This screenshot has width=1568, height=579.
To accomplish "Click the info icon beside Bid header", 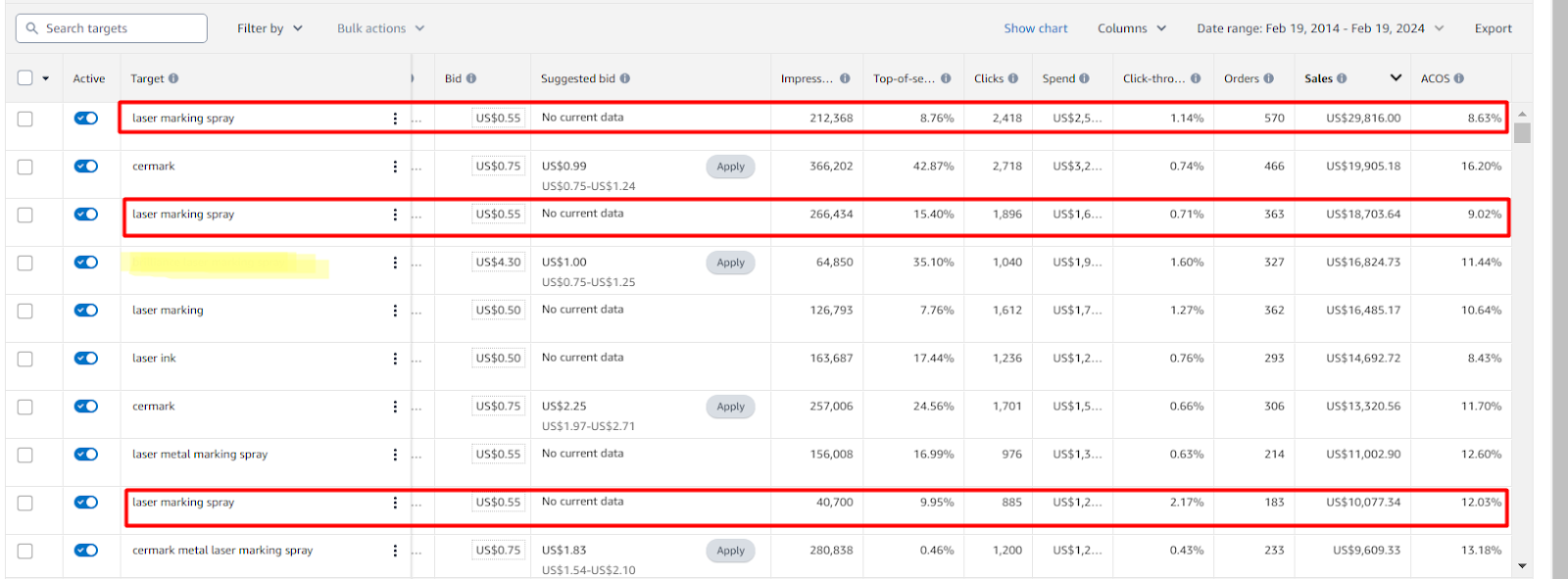I will [x=471, y=78].
